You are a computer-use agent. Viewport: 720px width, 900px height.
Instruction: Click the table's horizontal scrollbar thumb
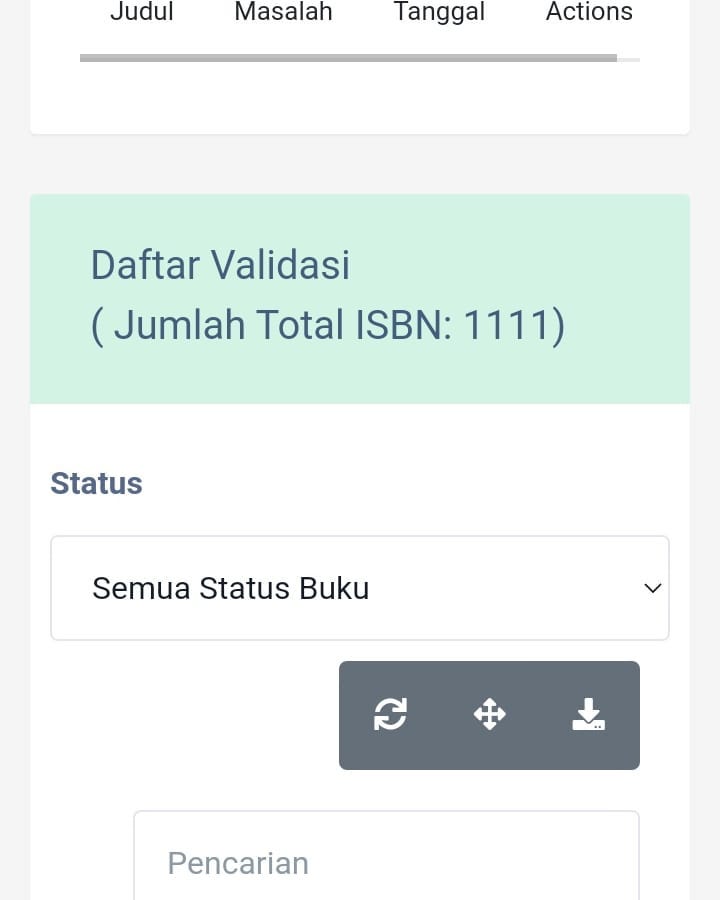(348, 58)
